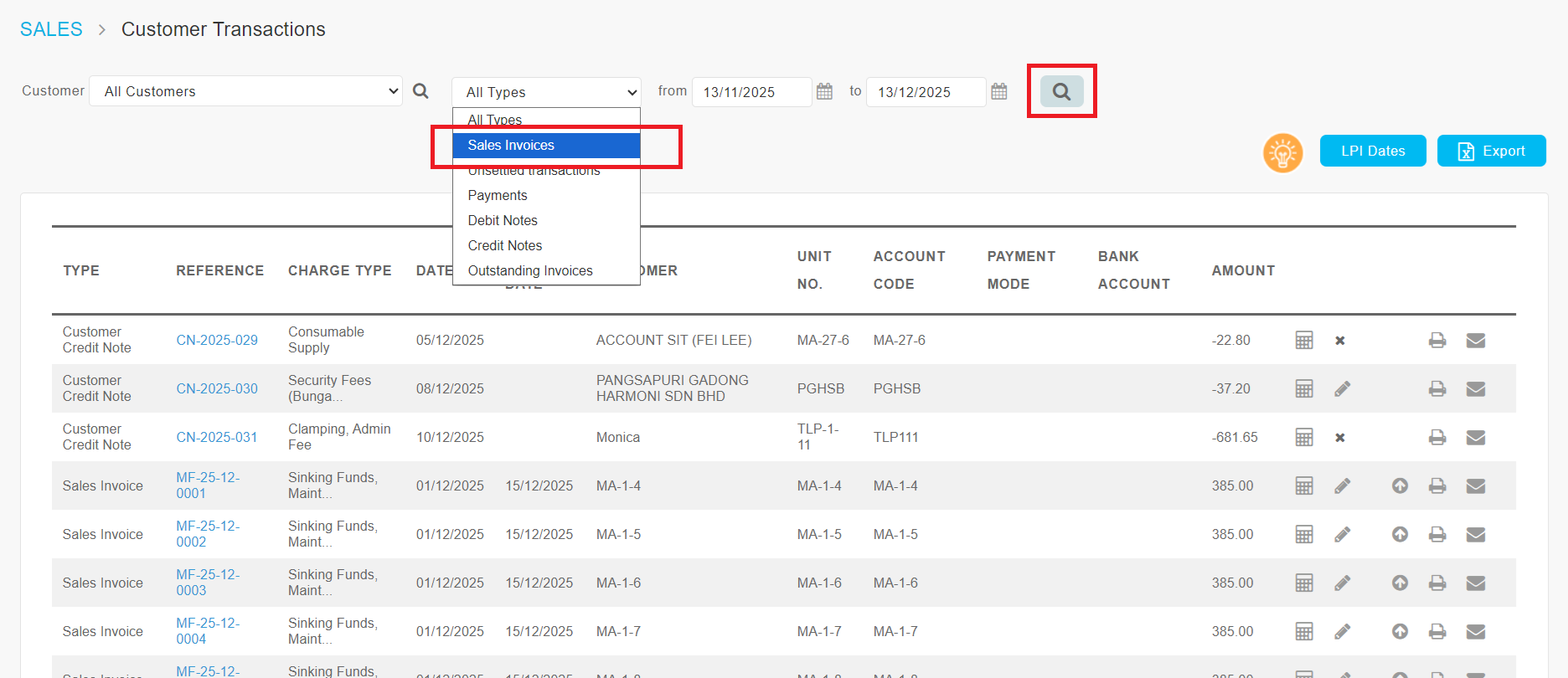Image resolution: width=1568 pixels, height=678 pixels.
Task: Click the search icon beside Customer dropdown
Action: coord(420,91)
